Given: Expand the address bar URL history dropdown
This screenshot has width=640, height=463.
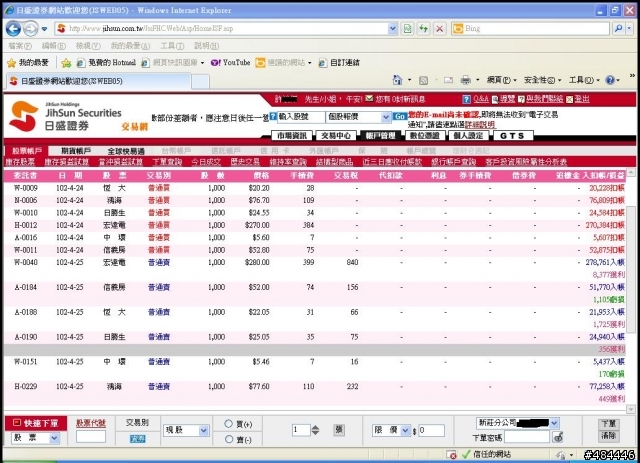Looking at the screenshot, I should tap(392, 28).
